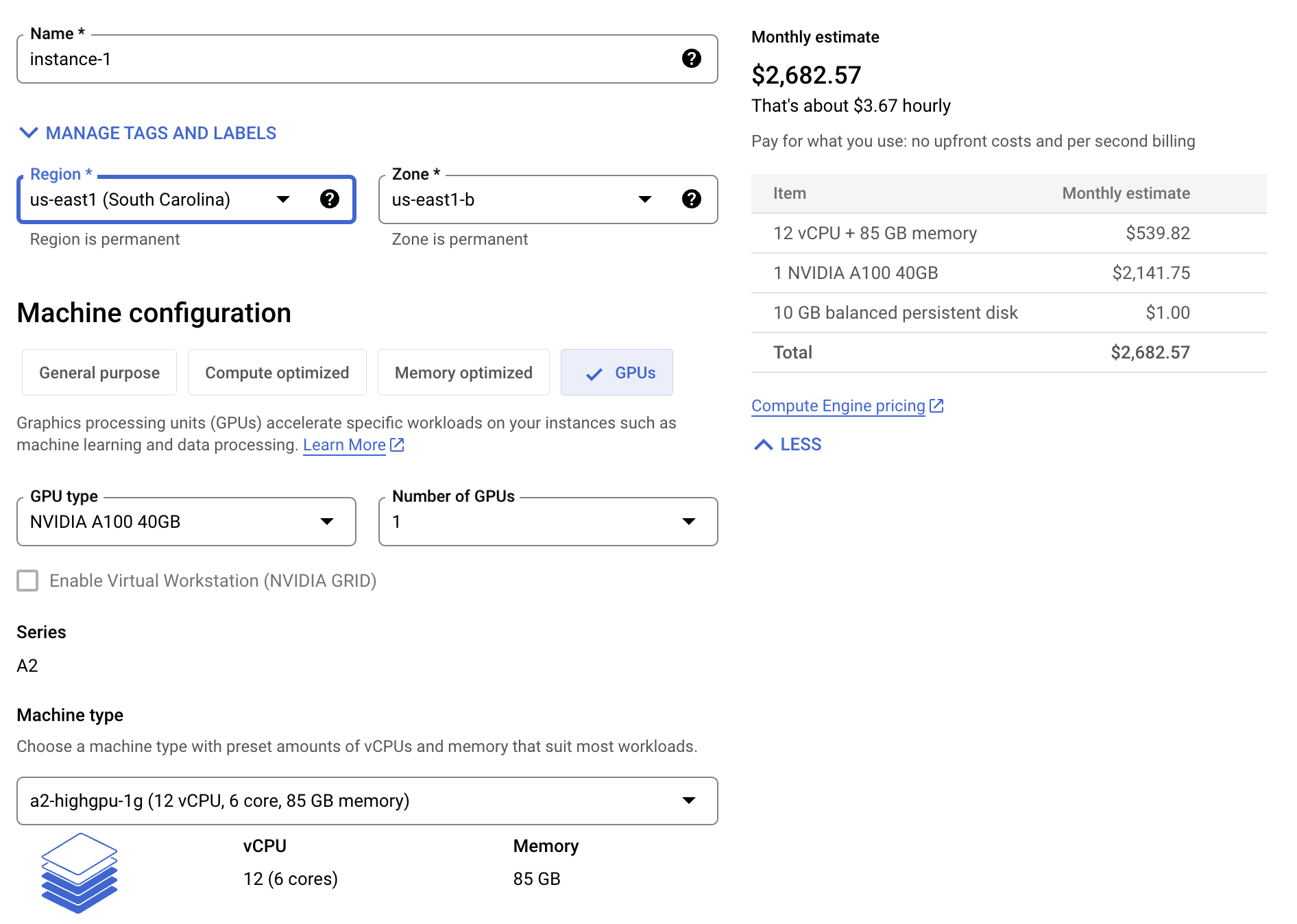Click the Zone help question mark icon

click(692, 199)
